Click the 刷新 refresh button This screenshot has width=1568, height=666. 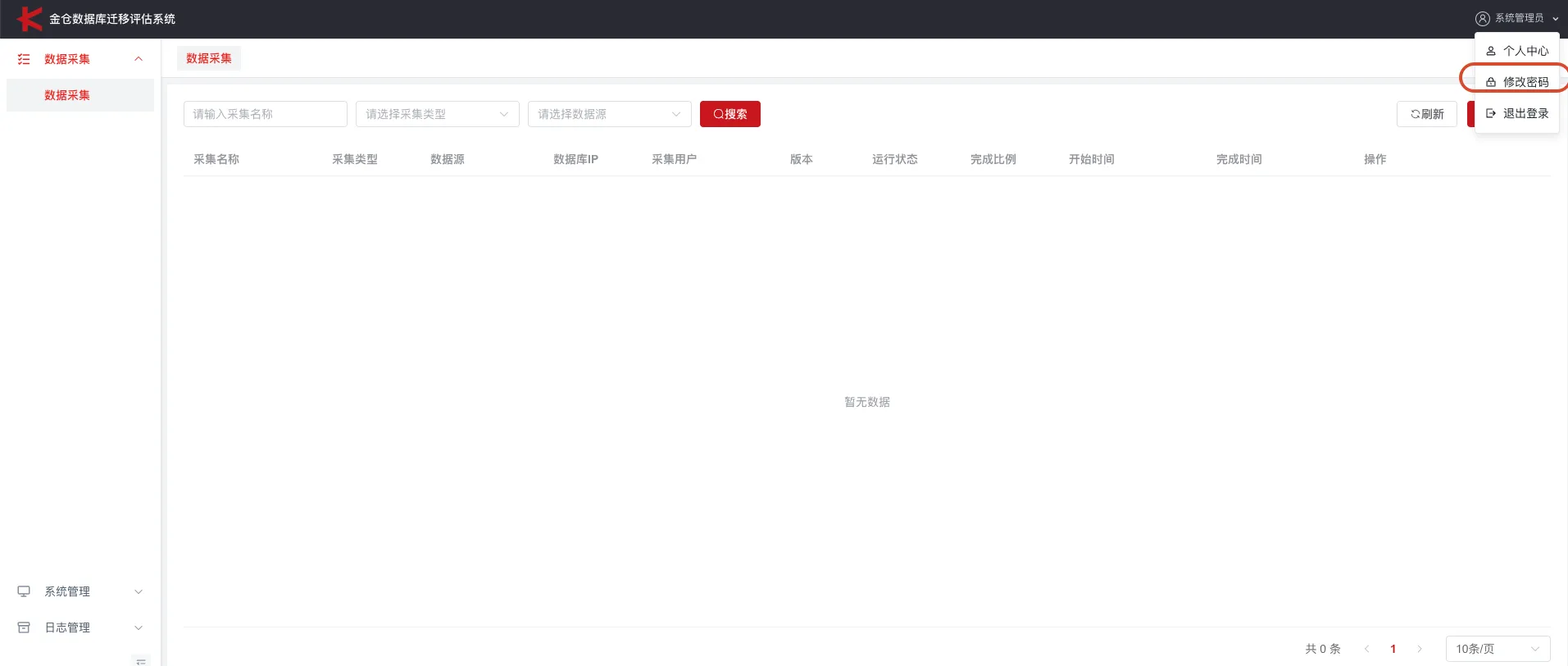coord(1427,114)
